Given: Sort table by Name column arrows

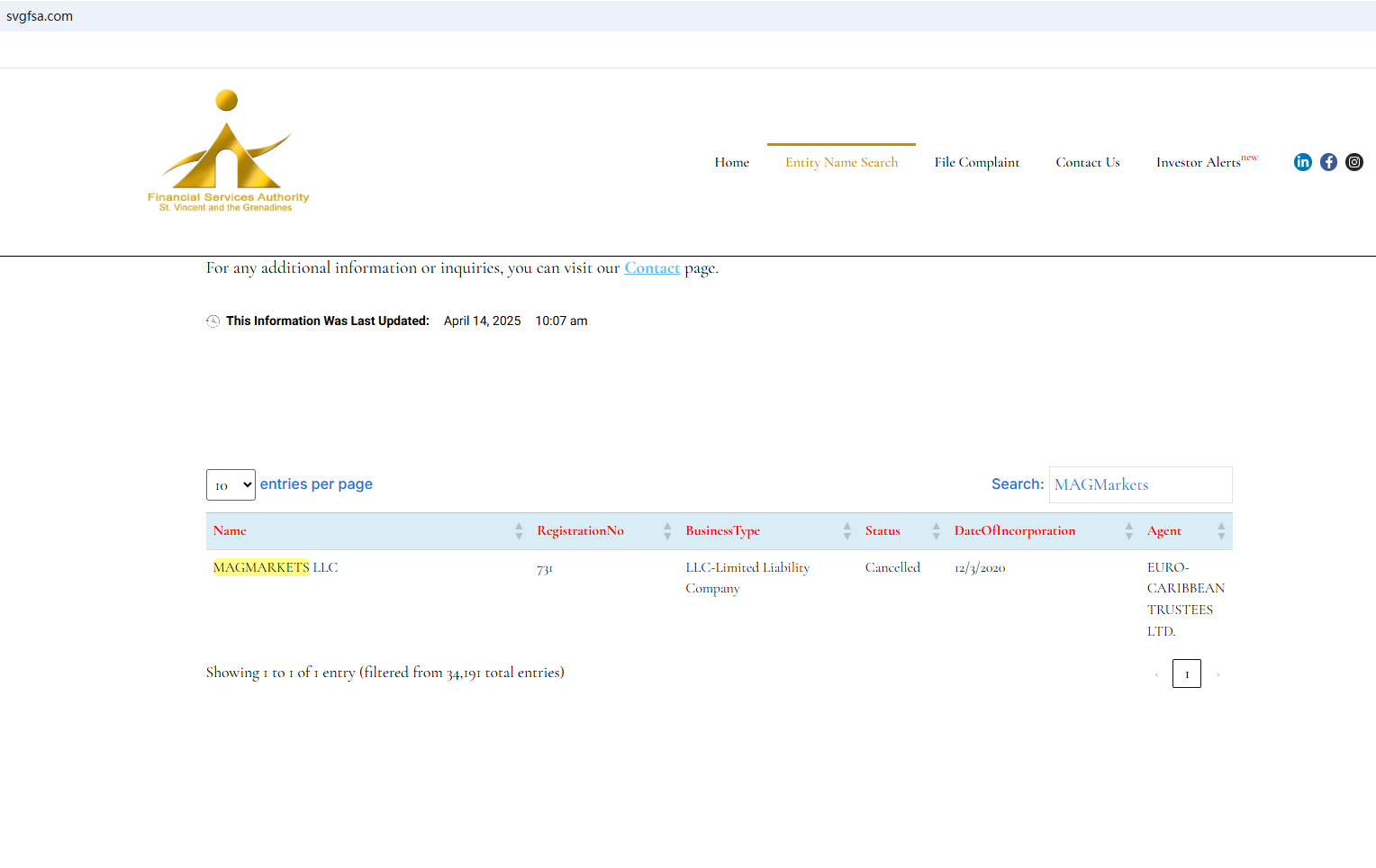Looking at the screenshot, I should [519, 531].
